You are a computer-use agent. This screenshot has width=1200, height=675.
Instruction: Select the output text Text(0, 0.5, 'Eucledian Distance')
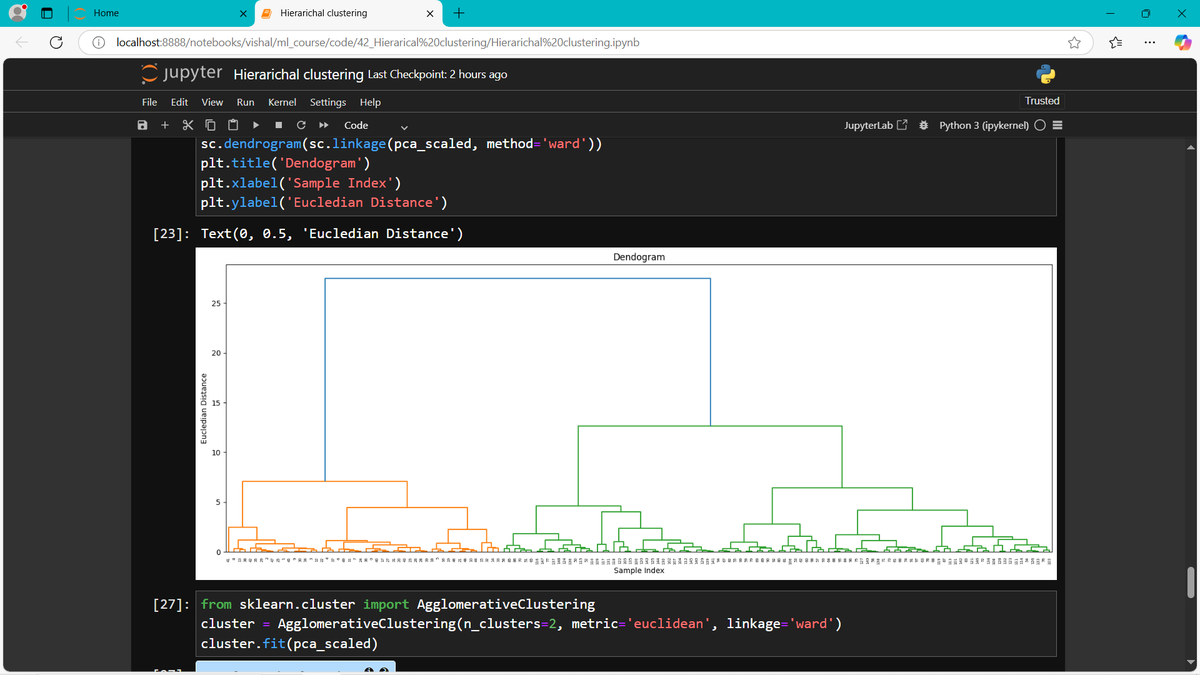pyautogui.click(x=332, y=234)
